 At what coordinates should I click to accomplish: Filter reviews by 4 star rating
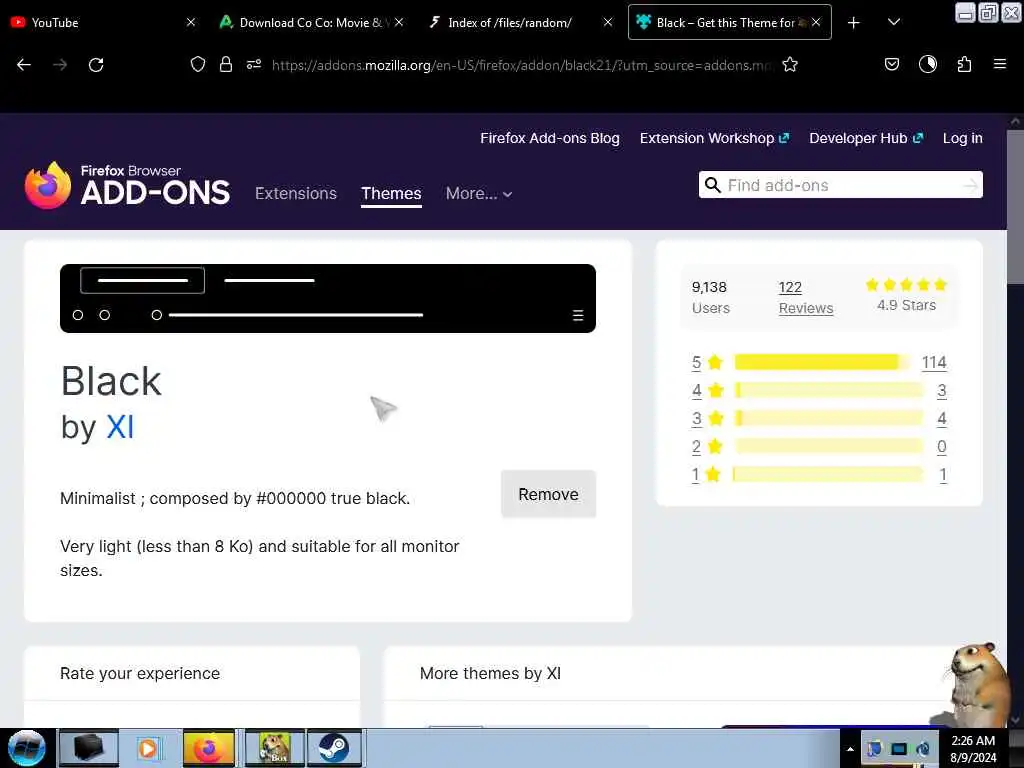(707, 391)
